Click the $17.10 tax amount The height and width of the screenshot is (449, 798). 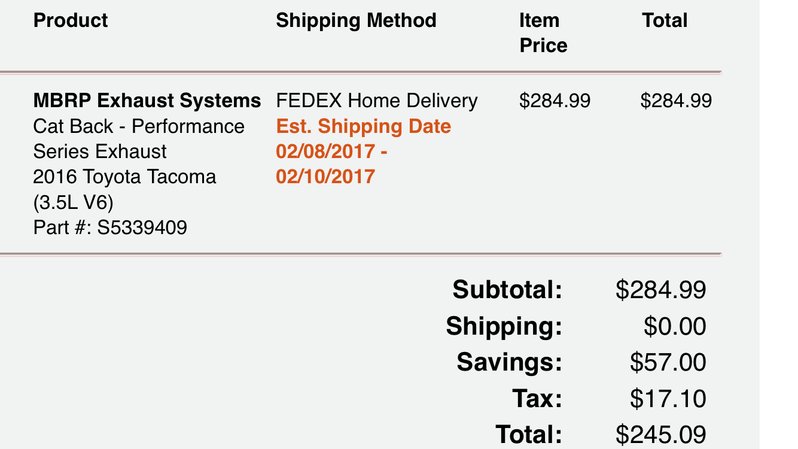(668, 398)
